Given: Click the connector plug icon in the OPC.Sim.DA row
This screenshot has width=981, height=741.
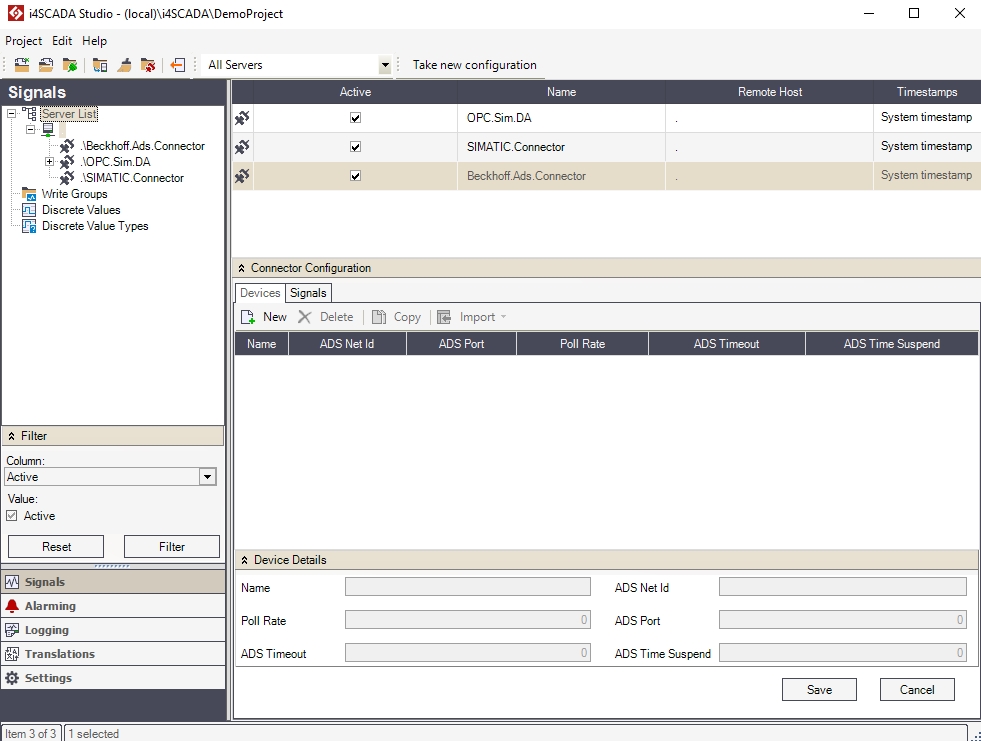Looking at the screenshot, I should coord(243,118).
